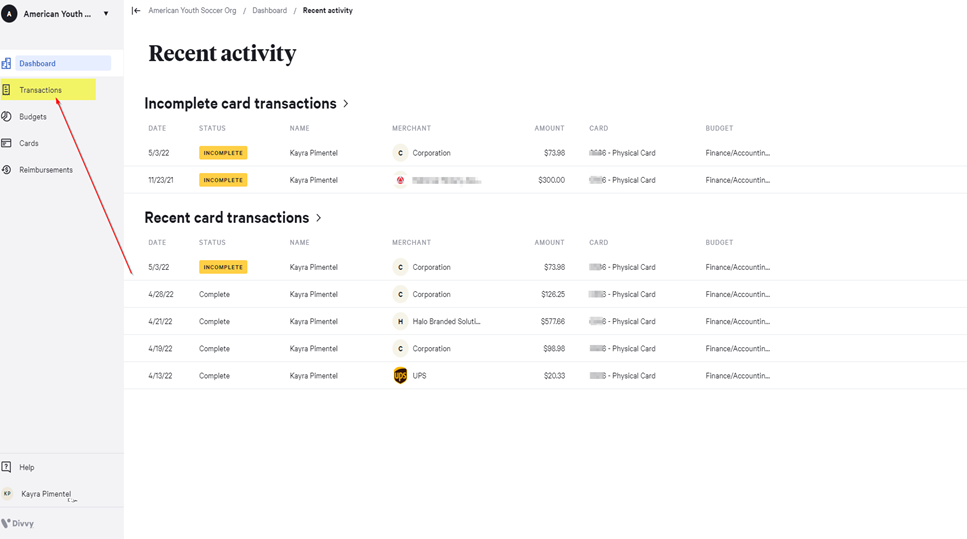Screen dimensions: 967x539
Task: Select Reimbursements in the sidebar
Action: click(x=46, y=170)
